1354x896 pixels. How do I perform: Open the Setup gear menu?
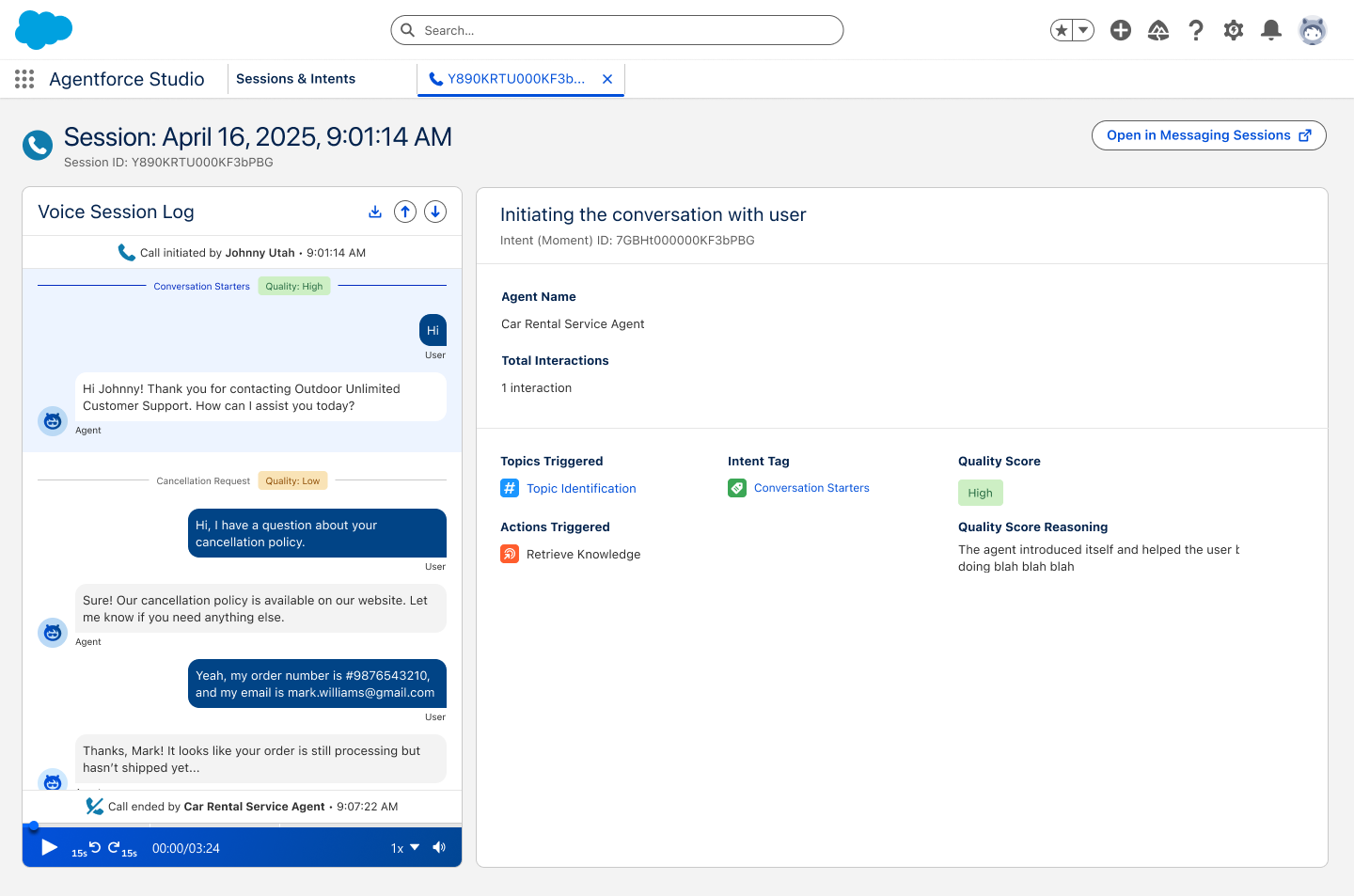(1234, 30)
